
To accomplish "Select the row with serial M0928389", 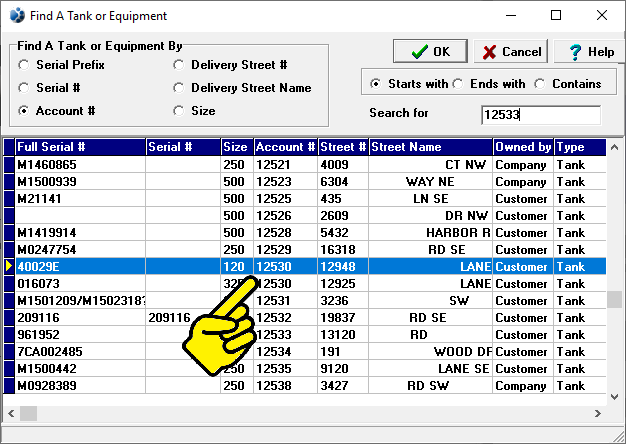I will pyautogui.click(x=80, y=386).
